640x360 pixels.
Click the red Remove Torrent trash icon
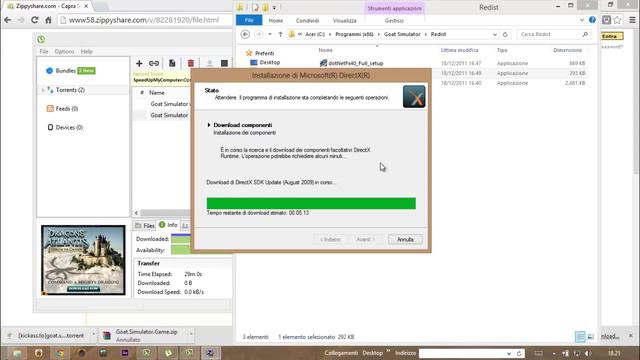click(x=191, y=63)
